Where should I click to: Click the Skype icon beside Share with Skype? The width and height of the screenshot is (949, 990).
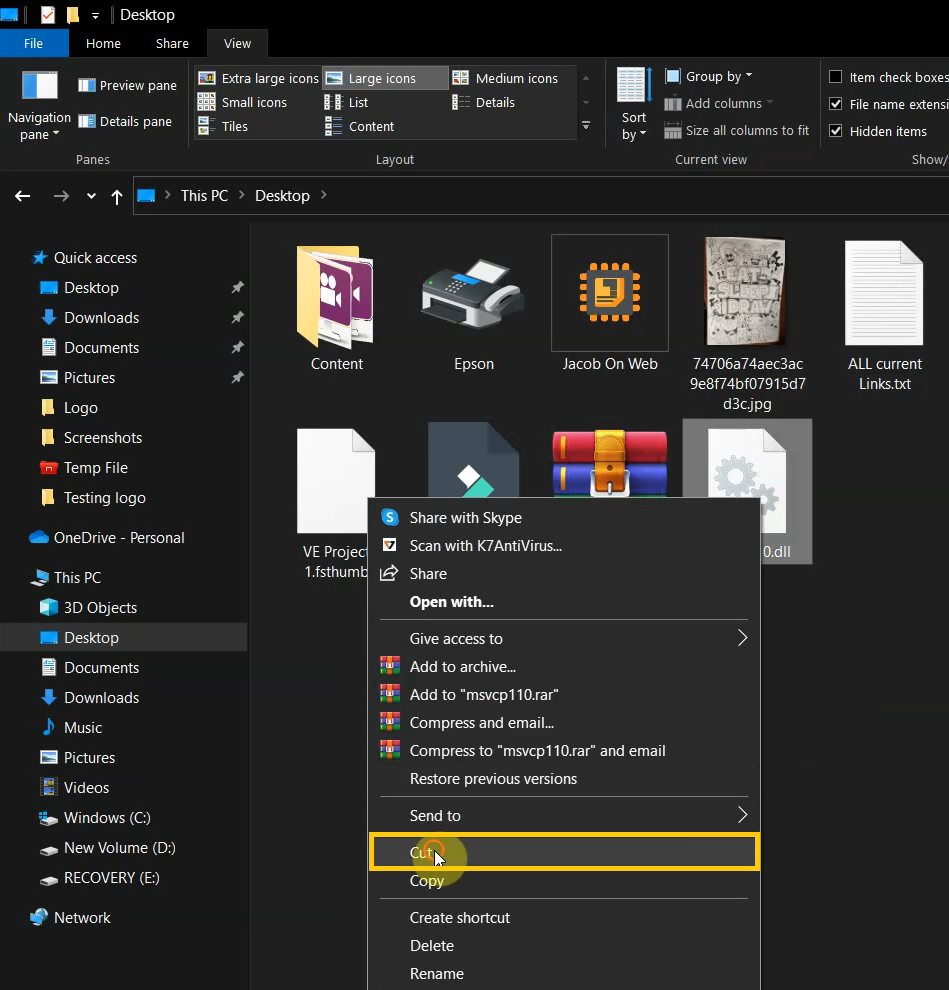click(x=390, y=517)
